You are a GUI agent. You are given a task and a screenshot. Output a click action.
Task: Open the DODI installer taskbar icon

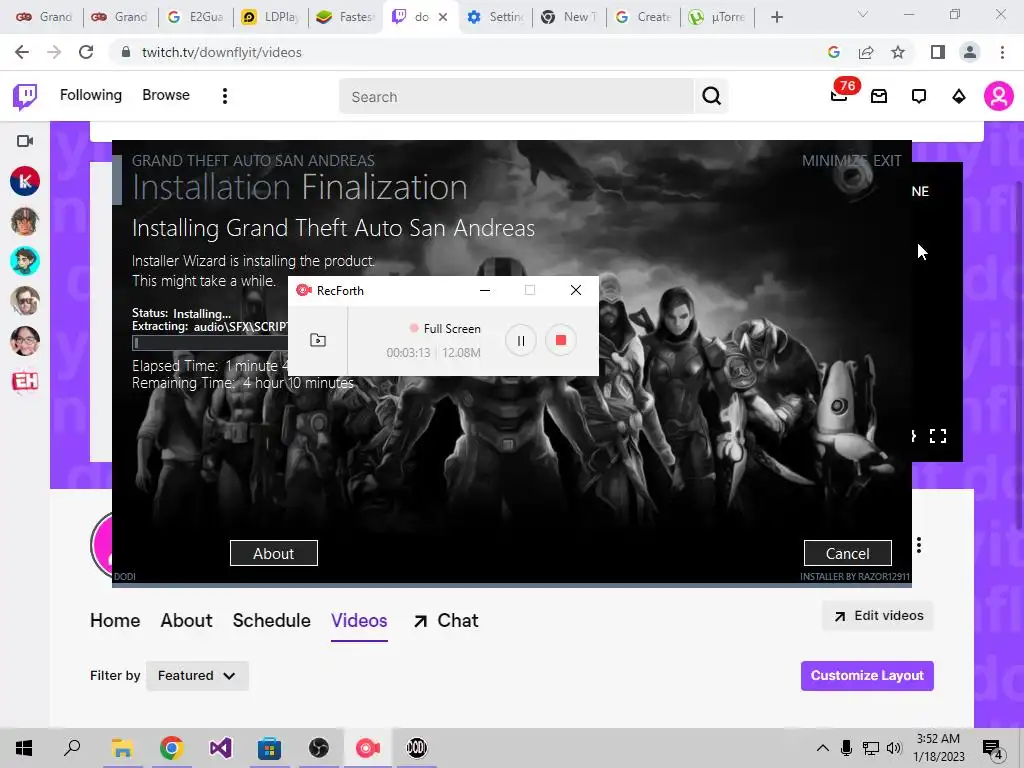[x=417, y=748]
